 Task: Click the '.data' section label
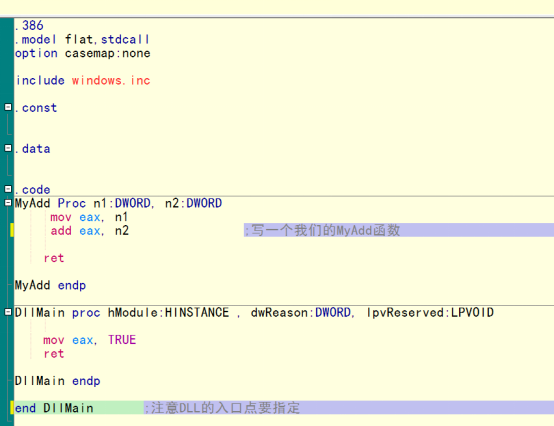pyautogui.click(x=32, y=148)
